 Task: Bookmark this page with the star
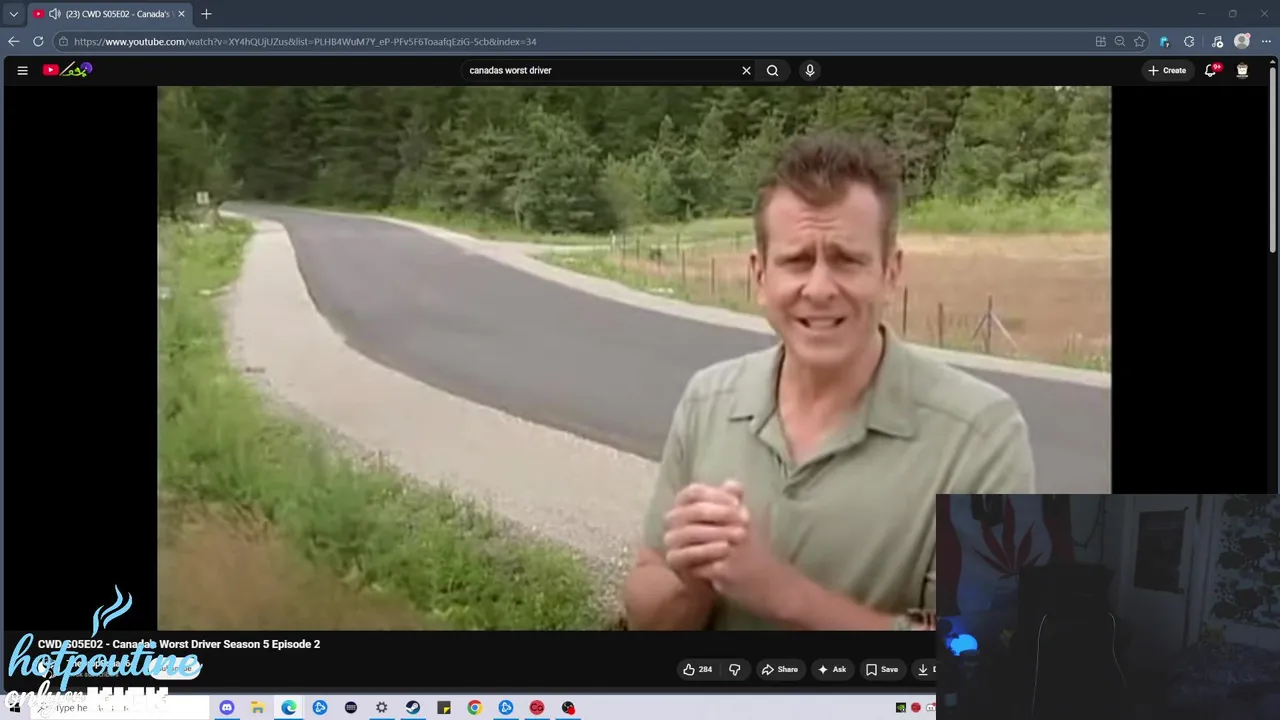click(1139, 42)
